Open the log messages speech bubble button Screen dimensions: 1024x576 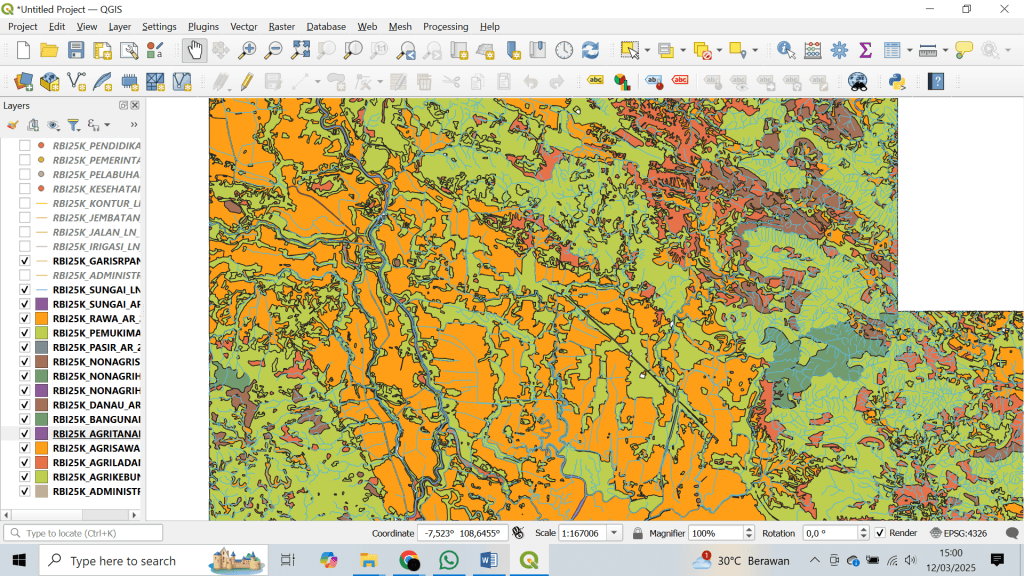(x=1012, y=533)
